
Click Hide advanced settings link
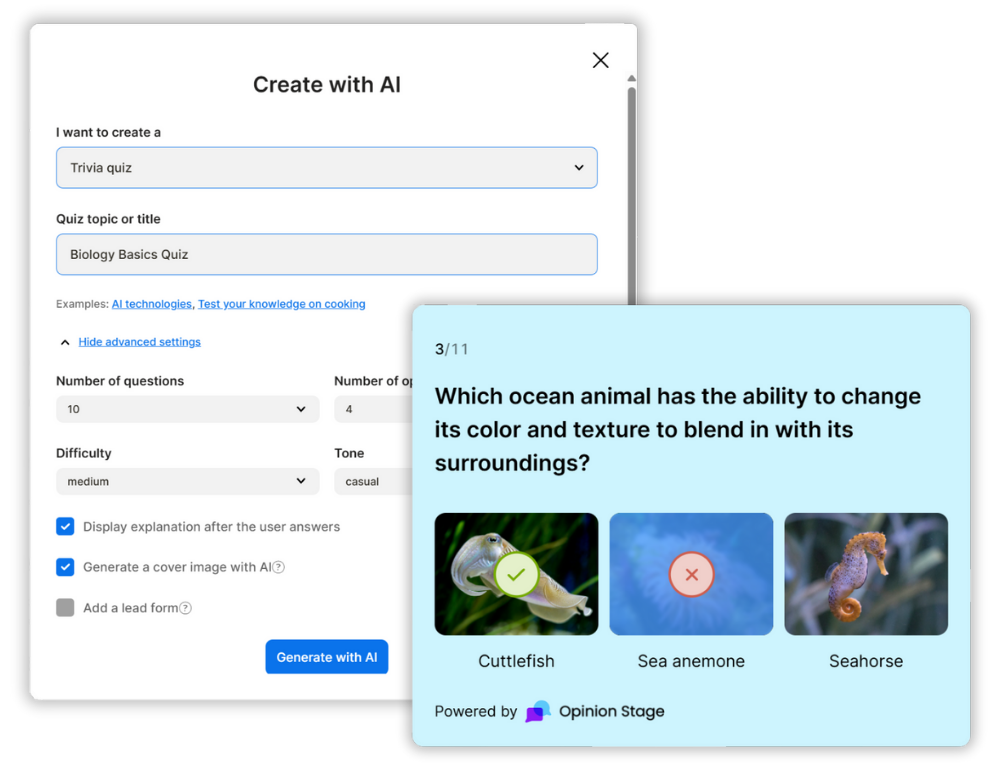[x=139, y=342]
